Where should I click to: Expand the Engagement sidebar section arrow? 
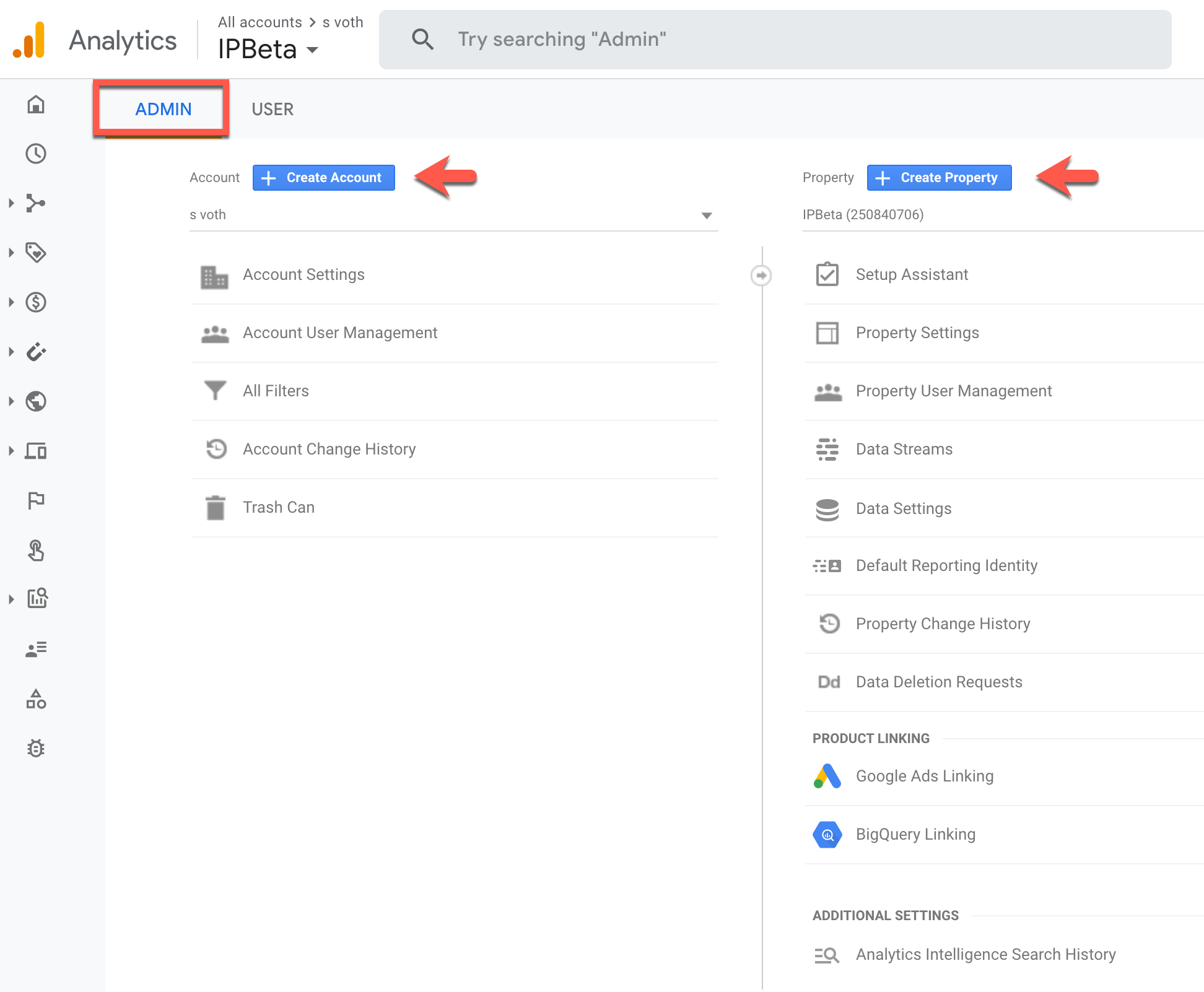pos(11,253)
